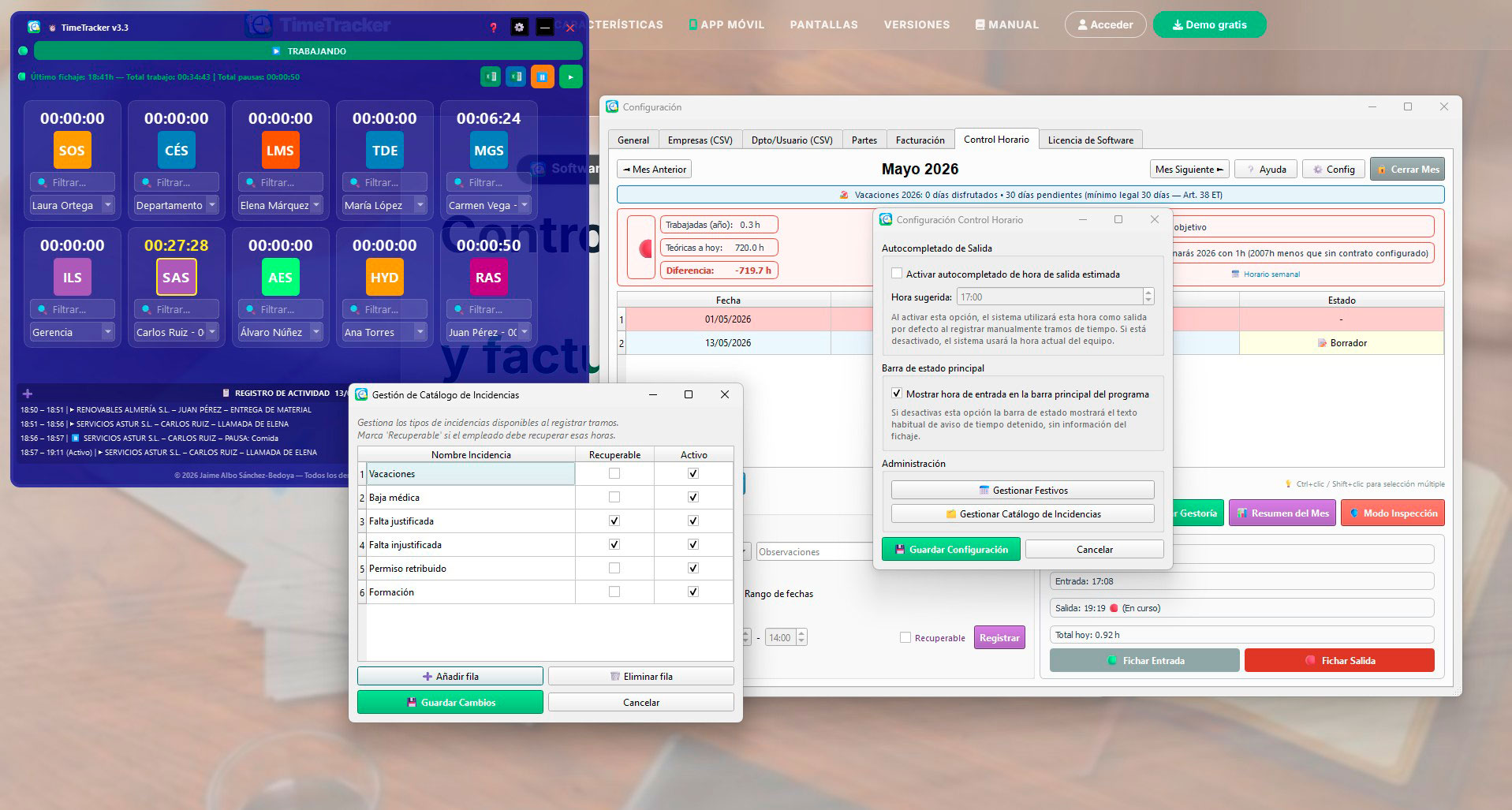
Task: Delete a row with Eliminar fila
Action: [x=641, y=676]
